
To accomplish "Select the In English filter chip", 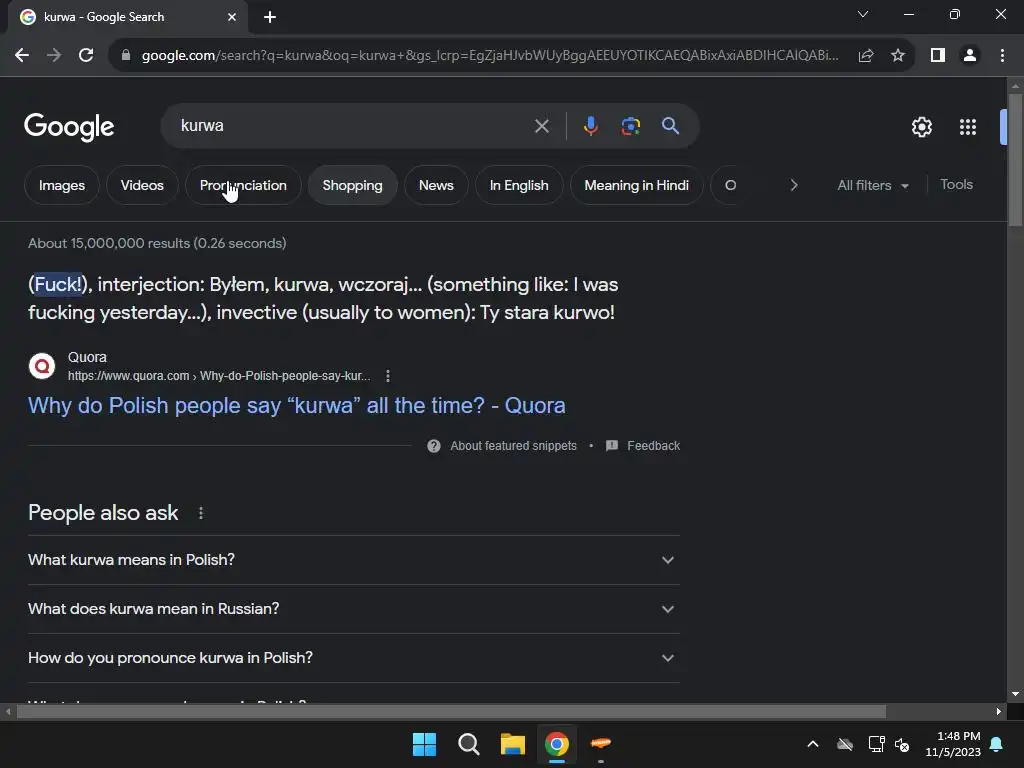I will pos(519,185).
